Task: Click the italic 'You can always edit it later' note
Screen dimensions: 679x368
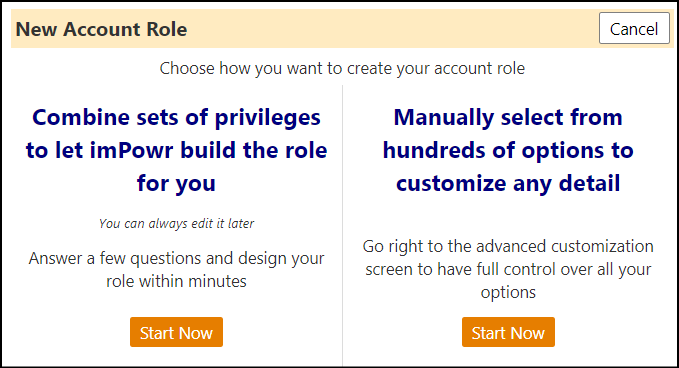Action: tap(176, 223)
